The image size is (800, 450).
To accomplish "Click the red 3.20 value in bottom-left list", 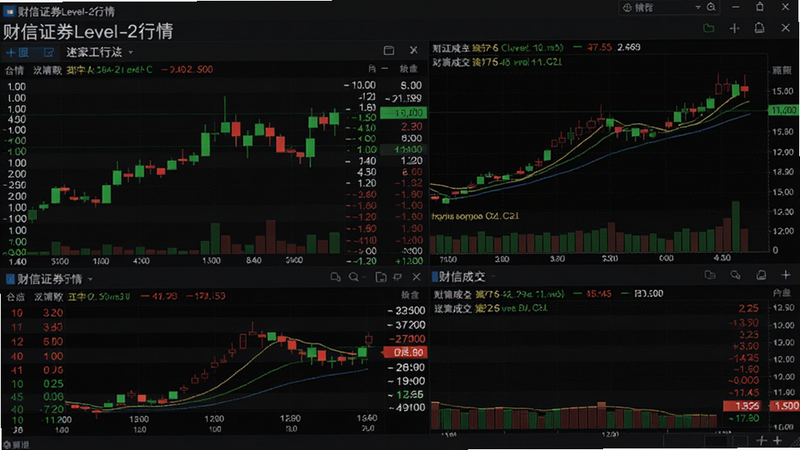I will [x=53, y=313].
